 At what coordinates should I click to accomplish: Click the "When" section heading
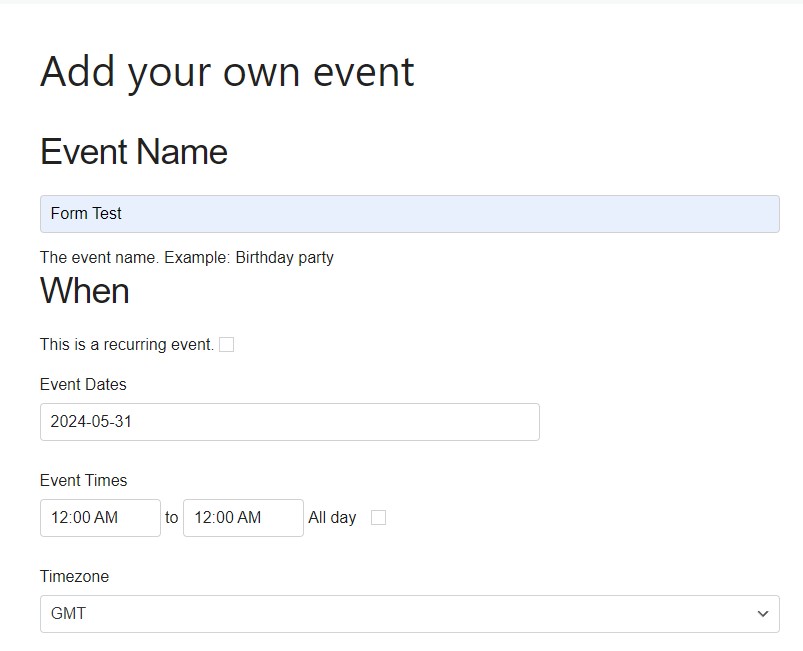(x=85, y=291)
